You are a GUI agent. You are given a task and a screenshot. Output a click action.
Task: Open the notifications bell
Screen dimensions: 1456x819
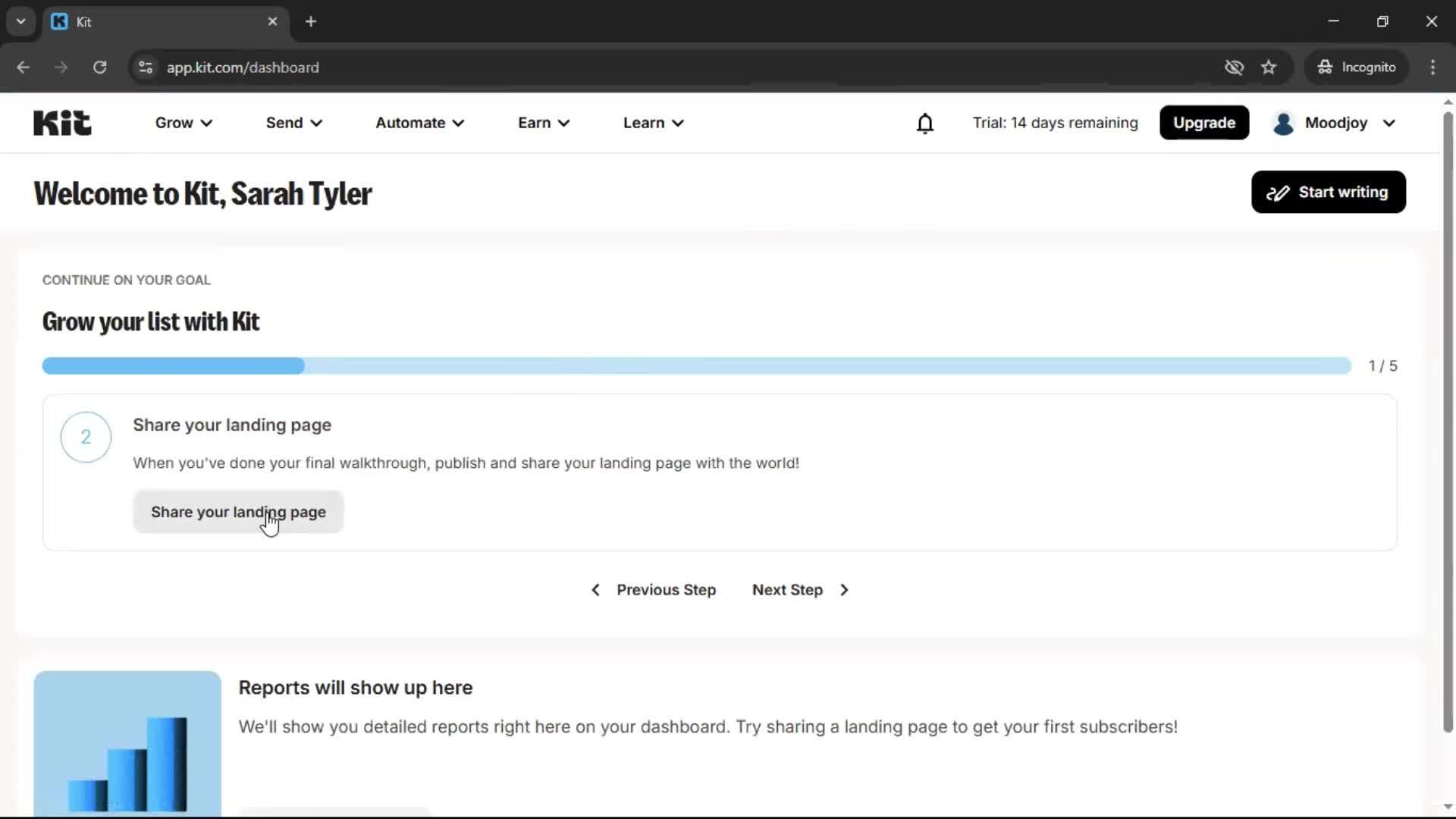[925, 123]
